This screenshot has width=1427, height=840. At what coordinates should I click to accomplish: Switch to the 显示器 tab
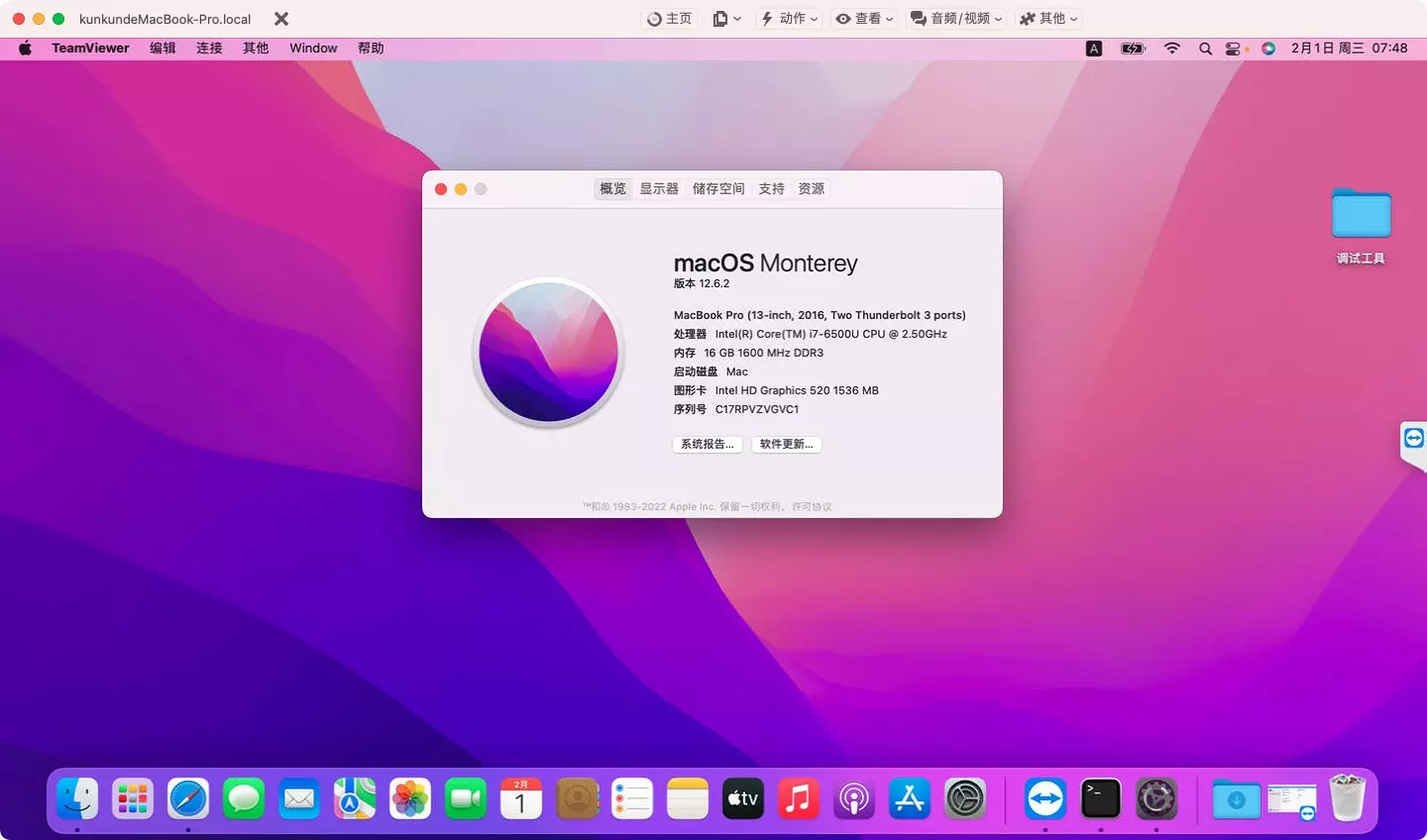[x=659, y=189]
